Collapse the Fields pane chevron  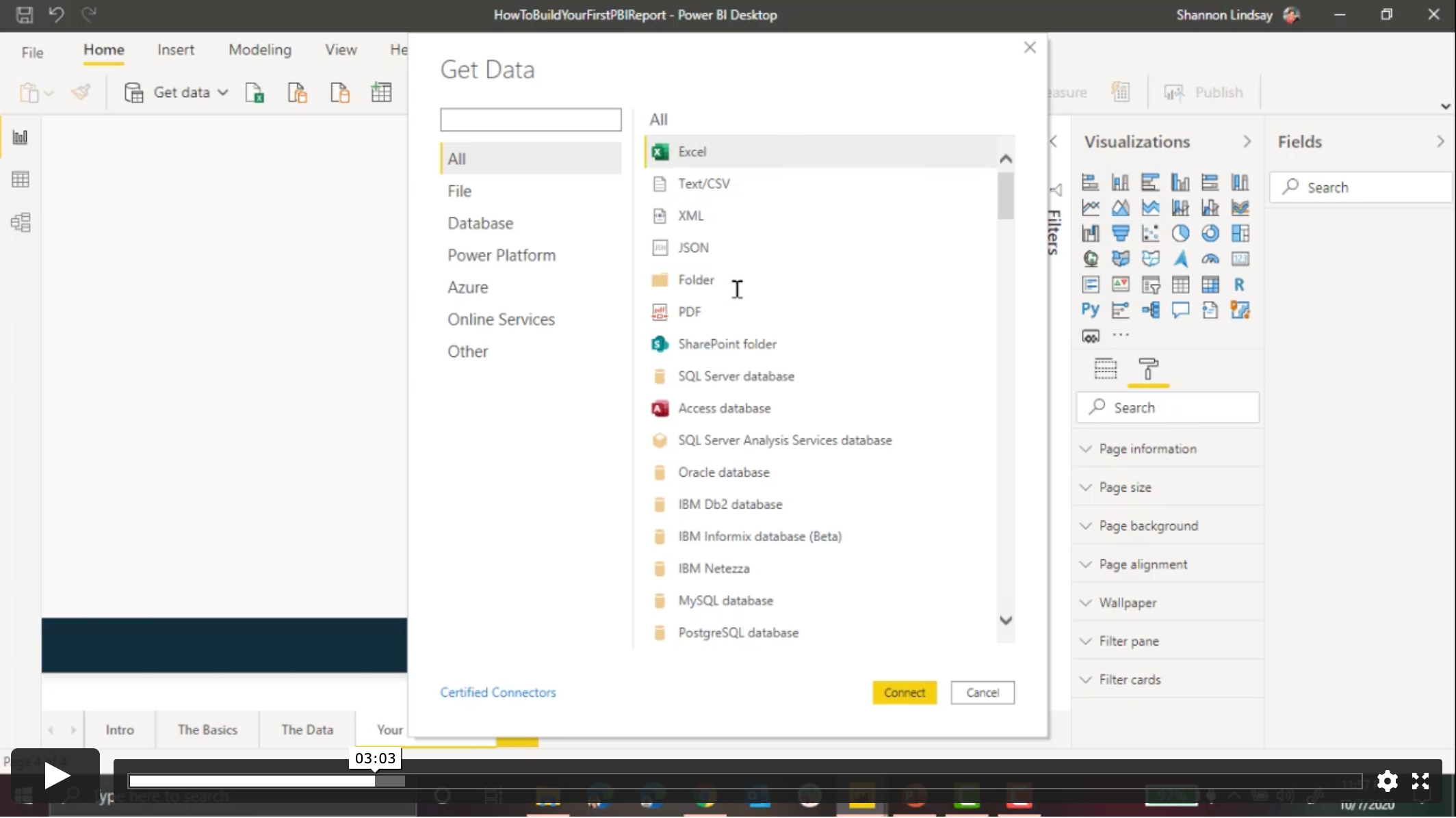1440,142
